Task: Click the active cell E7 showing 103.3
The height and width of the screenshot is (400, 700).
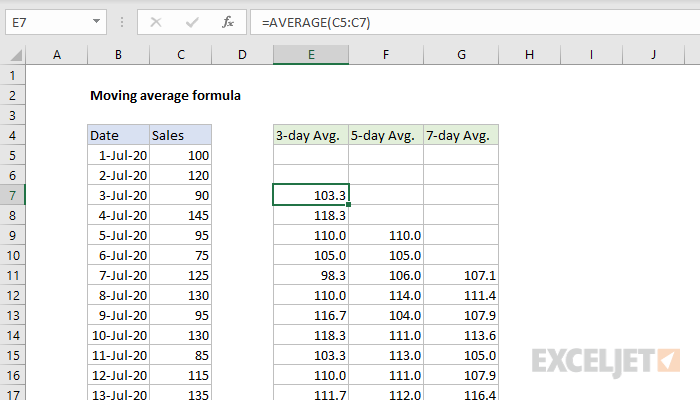Action: [x=311, y=195]
